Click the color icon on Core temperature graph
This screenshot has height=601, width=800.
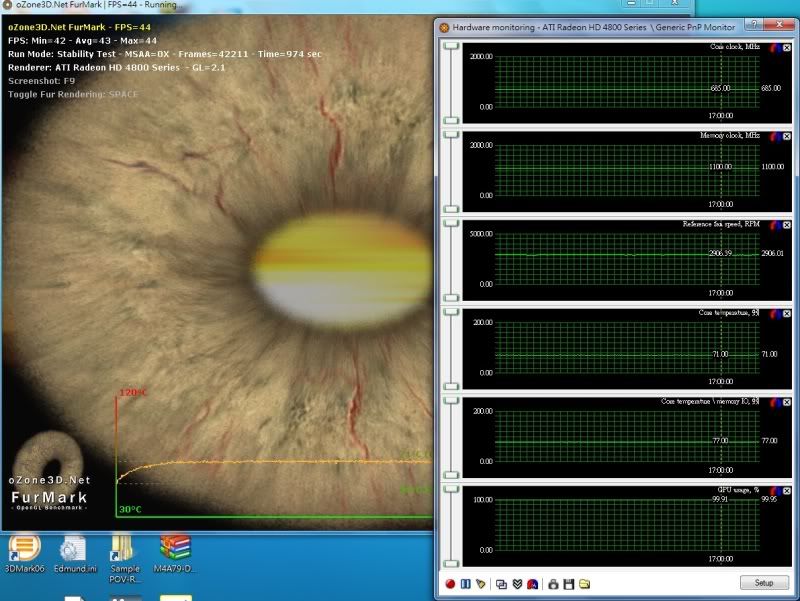click(x=776, y=314)
